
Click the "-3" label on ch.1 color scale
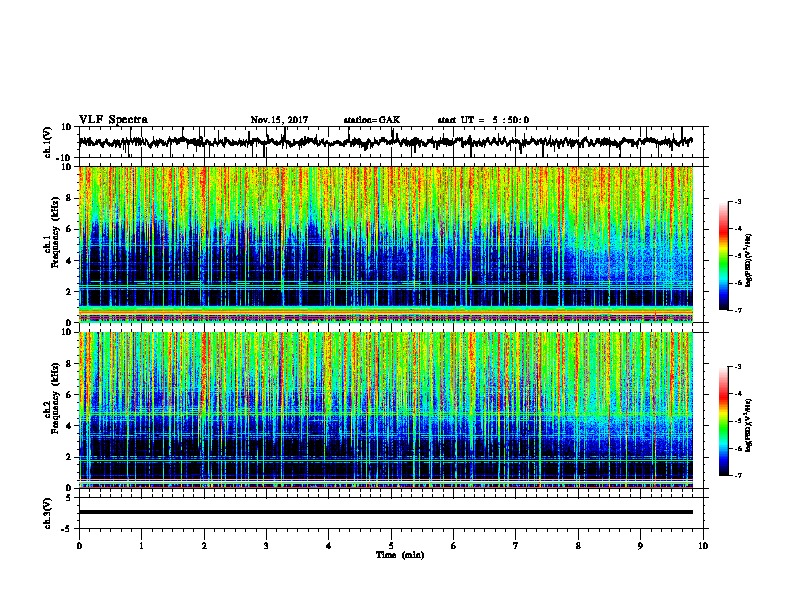click(x=737, y=202)
